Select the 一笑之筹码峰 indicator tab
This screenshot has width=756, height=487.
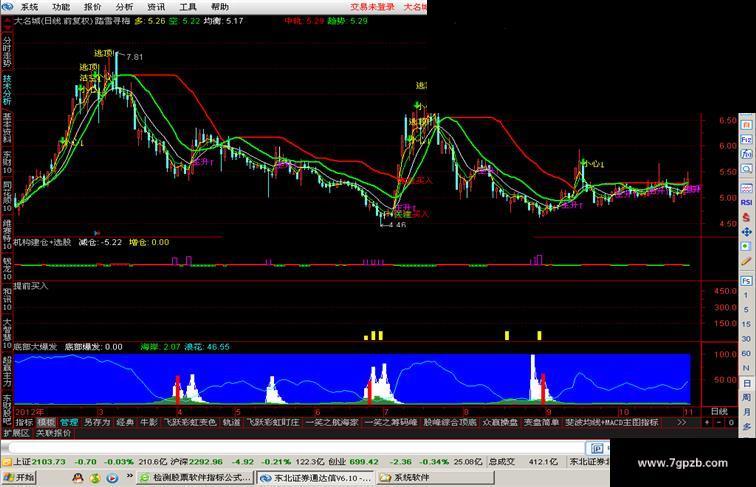coord(391,422)
